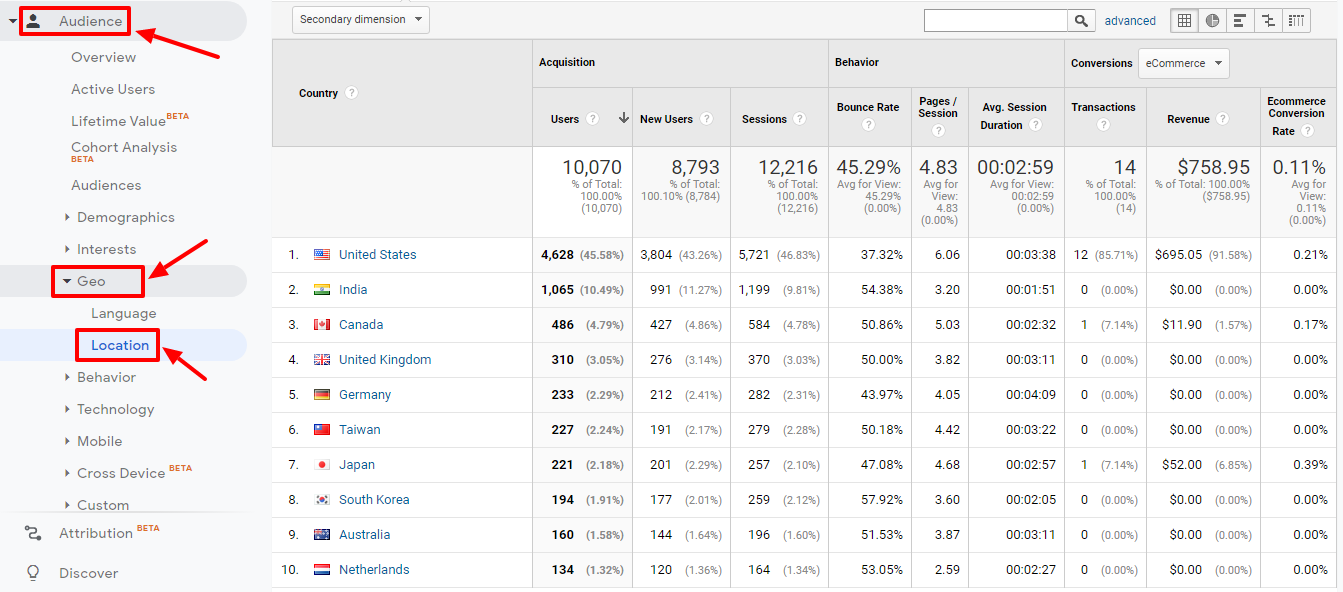Open the United States country link
This screenshot has height=592, width=1343.
377,255
